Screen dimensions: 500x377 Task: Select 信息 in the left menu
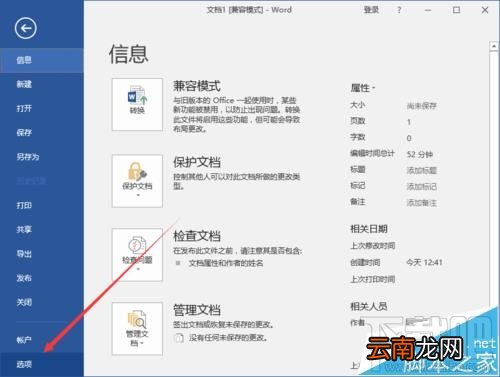coord(42,60)
